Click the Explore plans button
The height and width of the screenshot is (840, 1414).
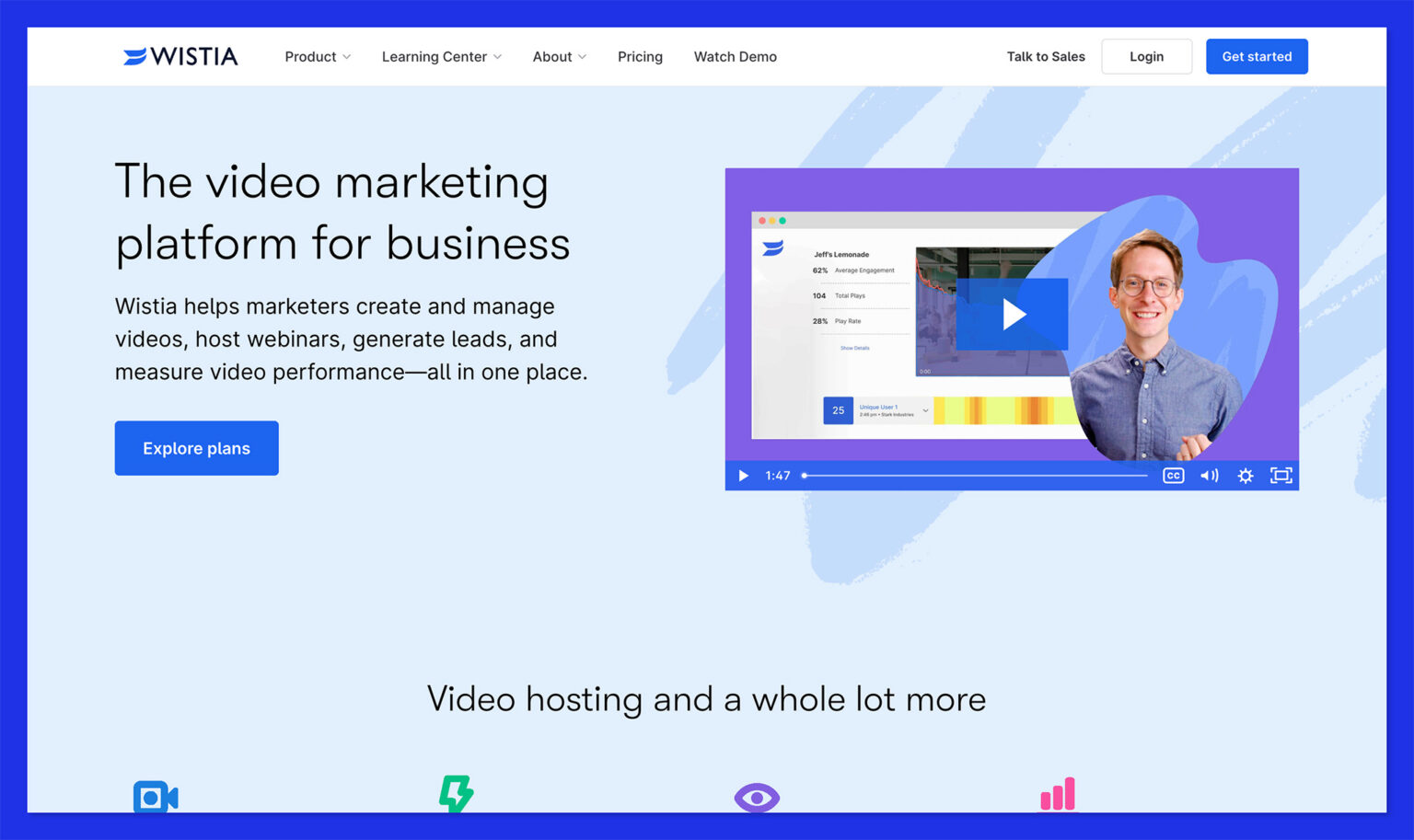[196, 448]
